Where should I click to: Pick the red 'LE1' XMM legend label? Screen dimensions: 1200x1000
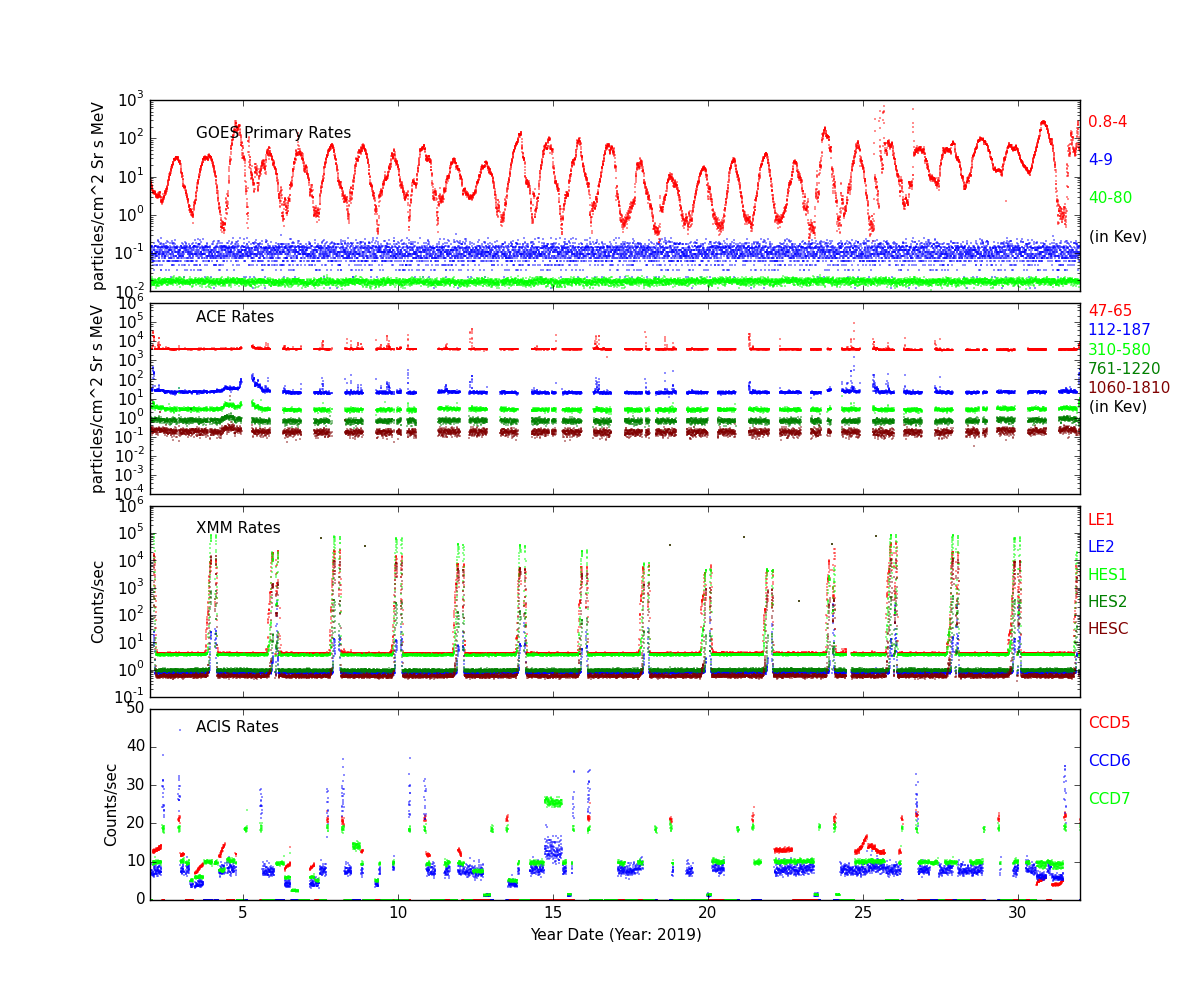point(1101,520)
